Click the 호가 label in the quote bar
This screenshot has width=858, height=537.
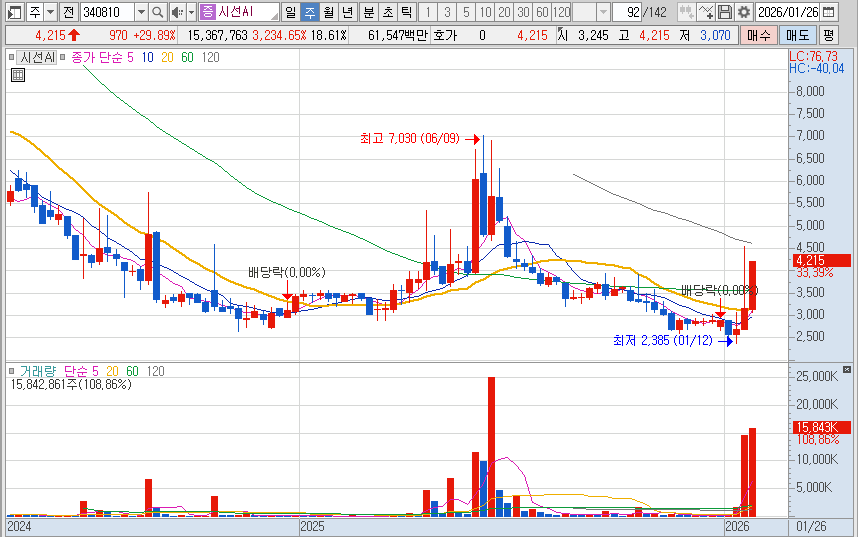(444, 36)
